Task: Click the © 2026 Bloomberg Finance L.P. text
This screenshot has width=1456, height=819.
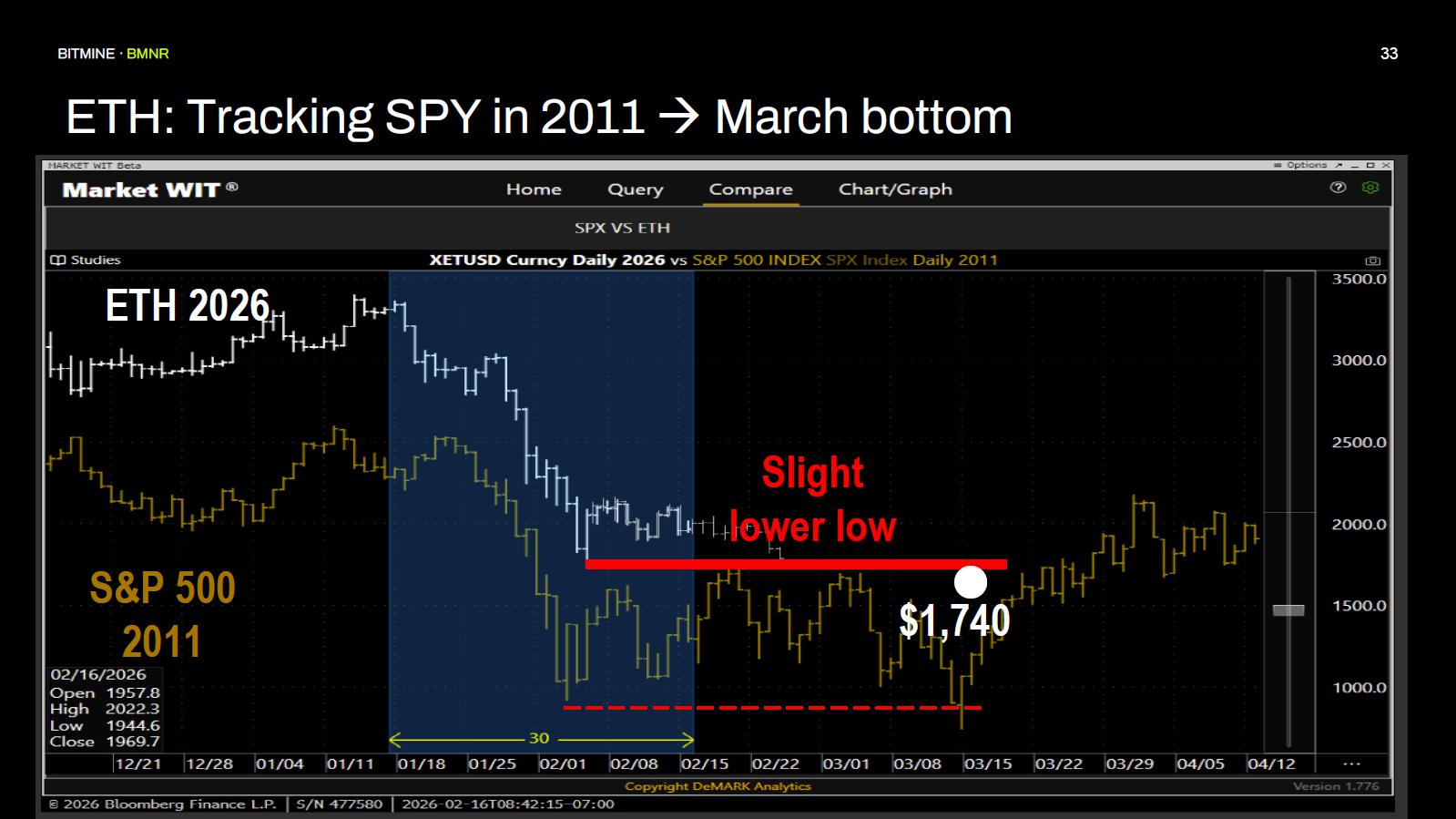Action: click(162, 804)
